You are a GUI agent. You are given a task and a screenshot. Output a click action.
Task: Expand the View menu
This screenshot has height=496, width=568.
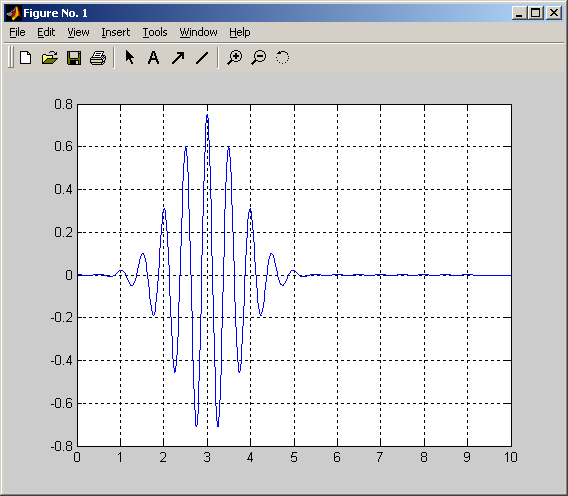[x=78, y=32]
